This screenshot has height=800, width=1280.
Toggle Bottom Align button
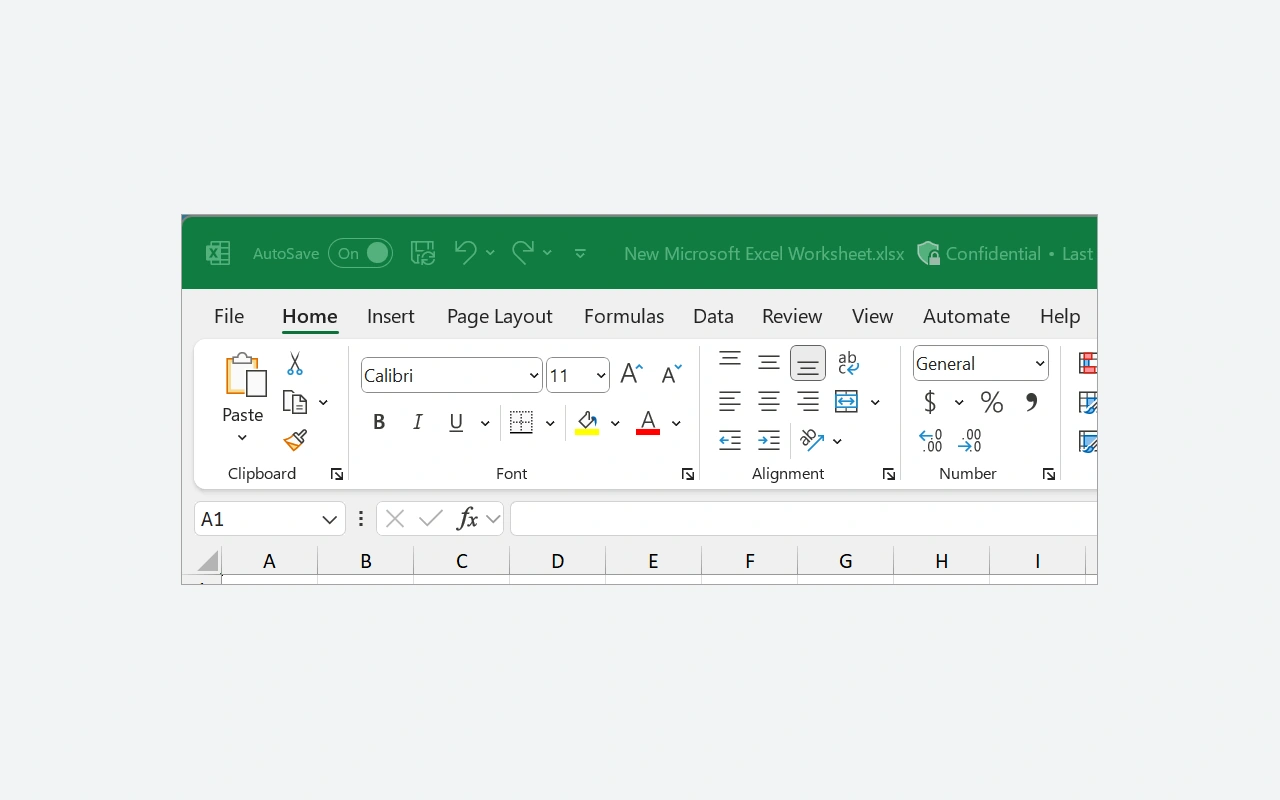tap(808, 364)
